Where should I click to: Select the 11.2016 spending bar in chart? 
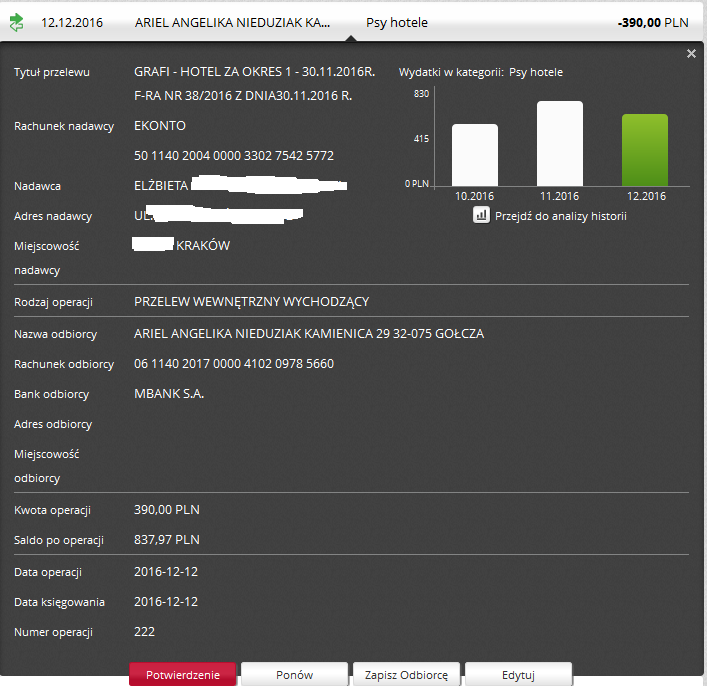click(560, 142)
